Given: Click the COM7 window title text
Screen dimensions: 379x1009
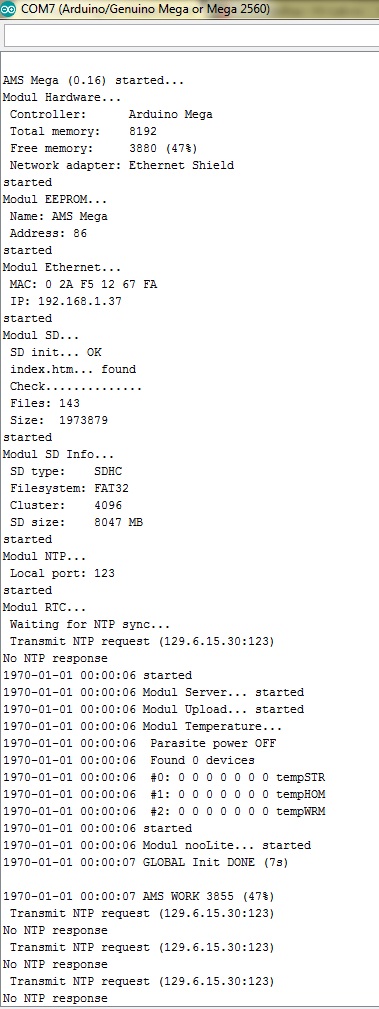Looking at the screenshot, I should tap(145, 9).
